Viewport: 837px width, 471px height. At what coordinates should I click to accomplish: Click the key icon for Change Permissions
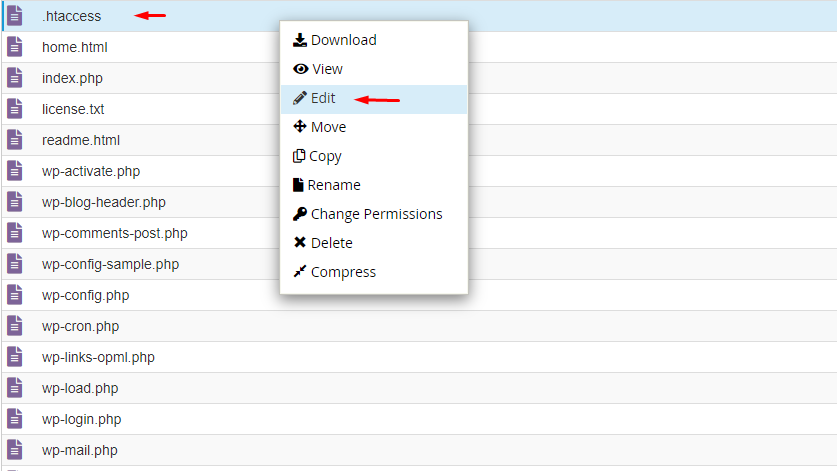coord(299,214)
